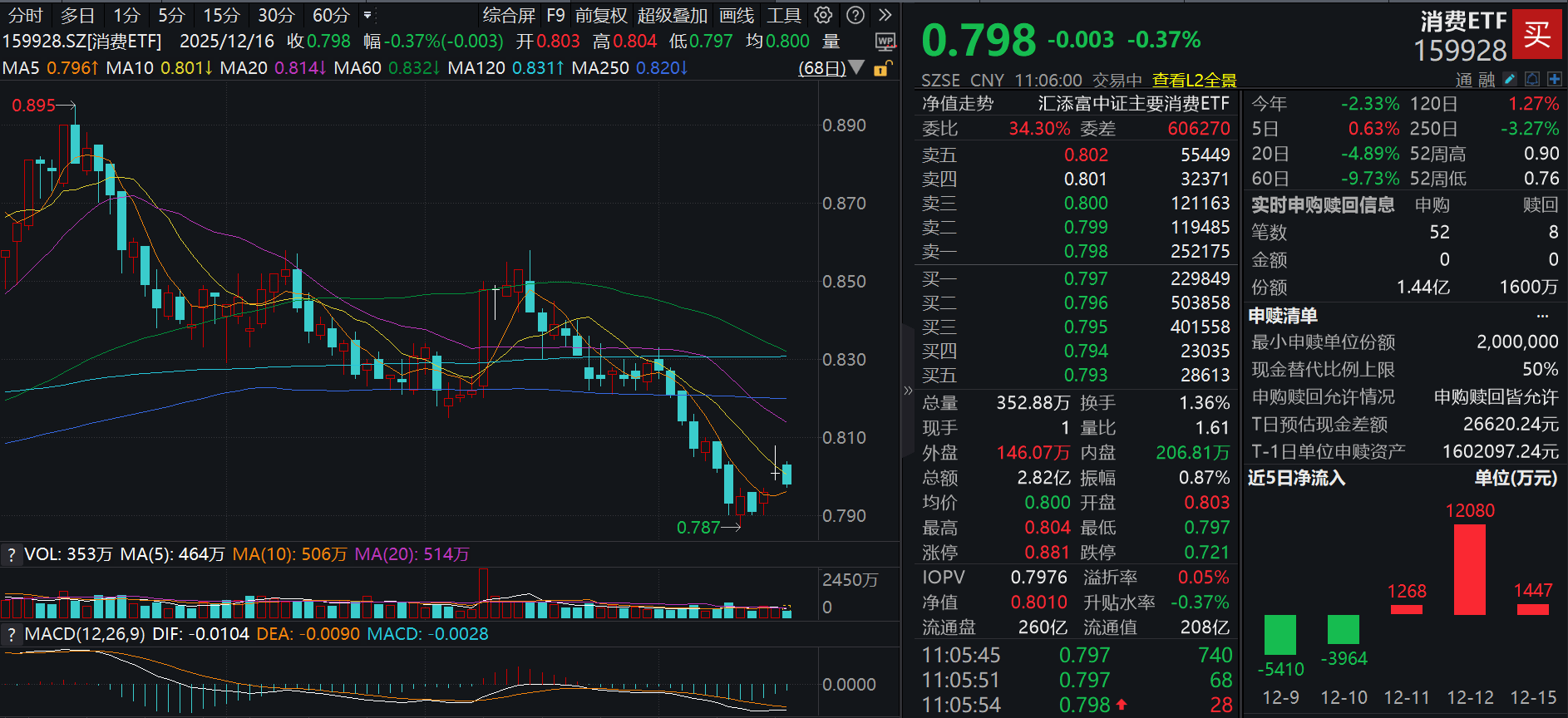Toggle the yellow padlock lock icon
1568x718 pixels.
[x=883, y=68]
